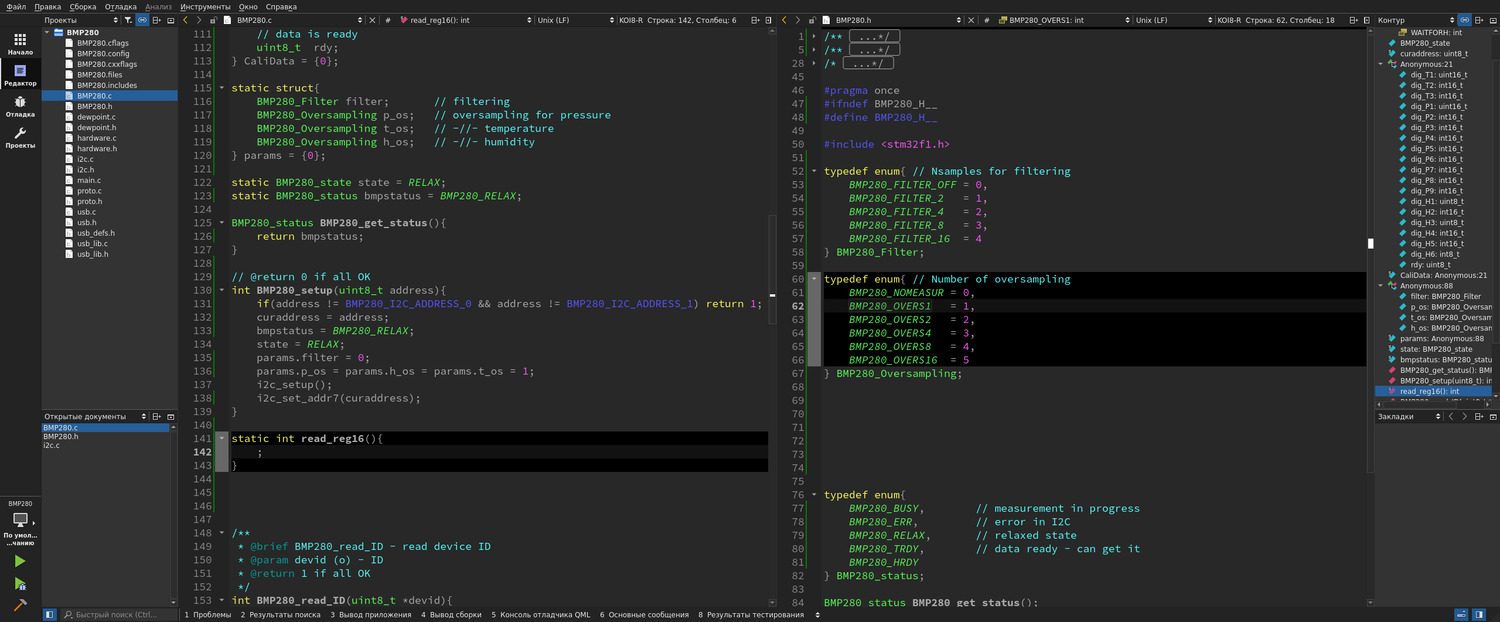Fold the read_reg16 function at line 141

pos(222,438)
